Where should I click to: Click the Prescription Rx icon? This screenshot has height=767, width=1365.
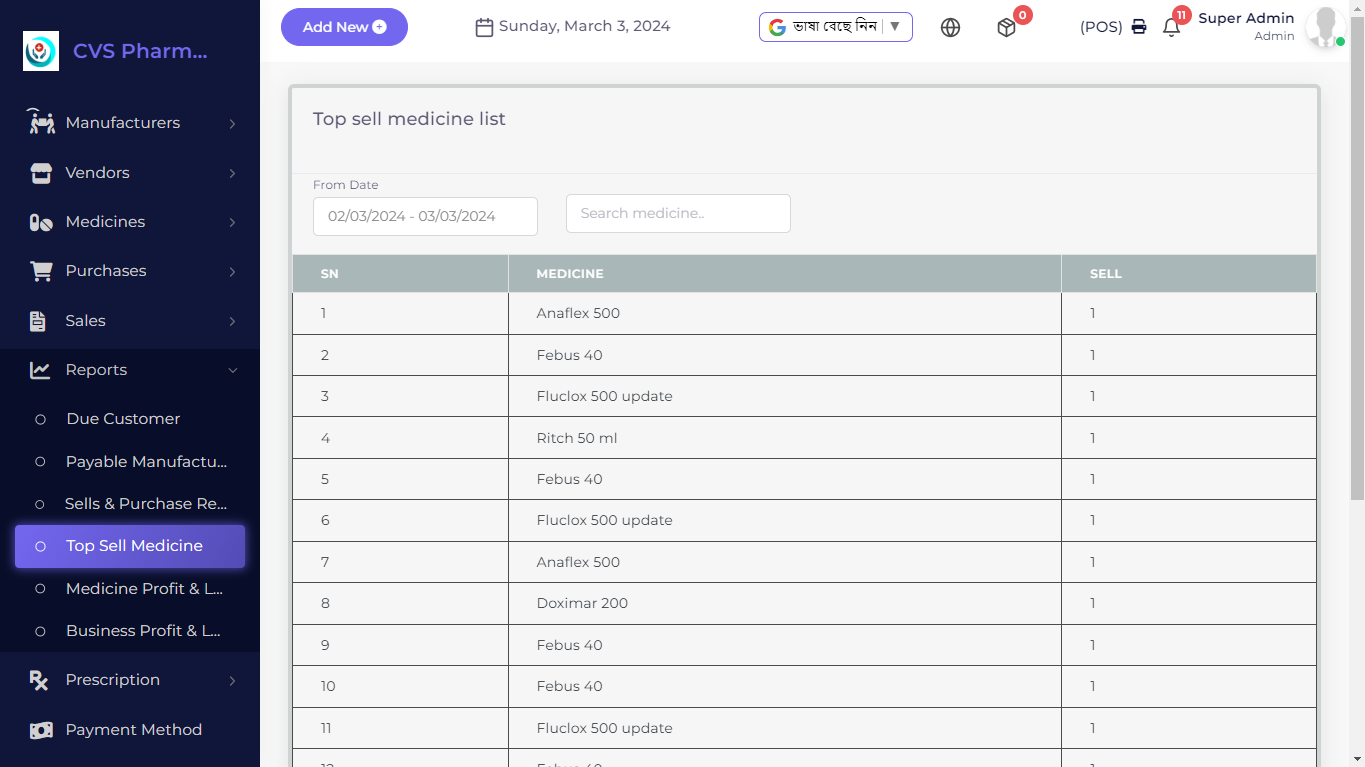pos(39,681)
